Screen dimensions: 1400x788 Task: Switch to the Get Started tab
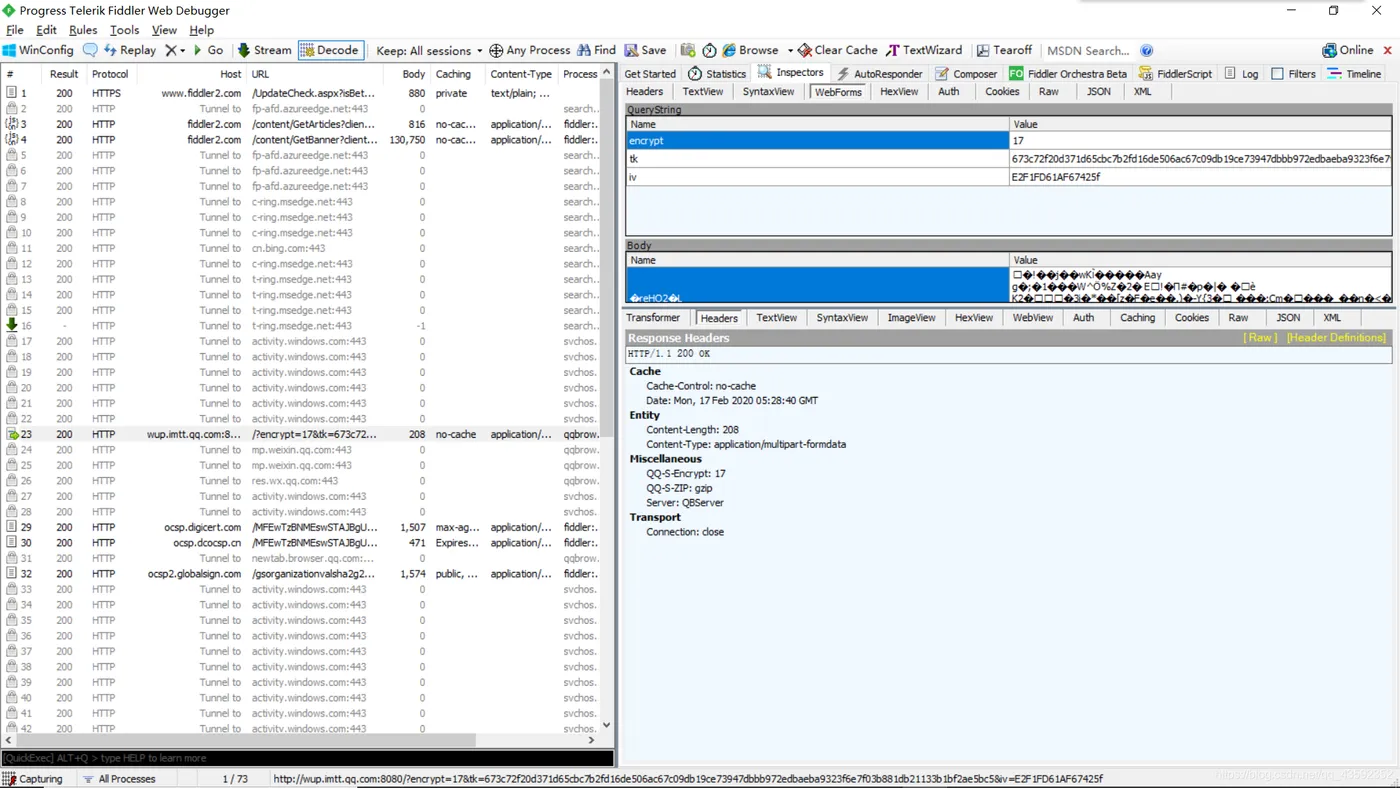click(650, 74)
